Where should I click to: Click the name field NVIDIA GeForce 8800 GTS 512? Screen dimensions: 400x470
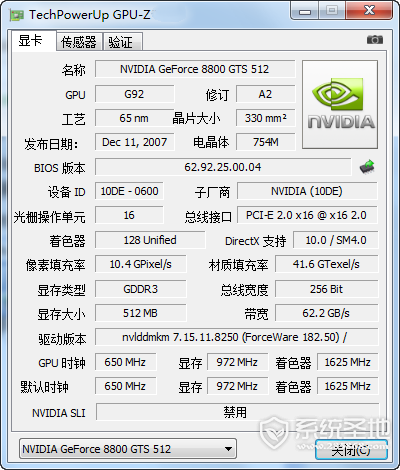[x=195, y=69]
